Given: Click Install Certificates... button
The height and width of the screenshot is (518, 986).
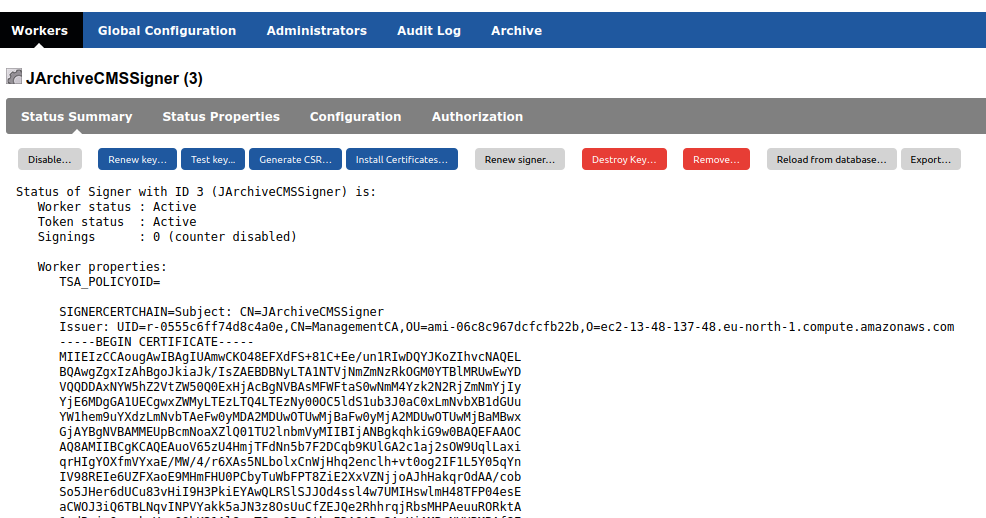Looking at the screenshot, I should (x=402, y=159).
